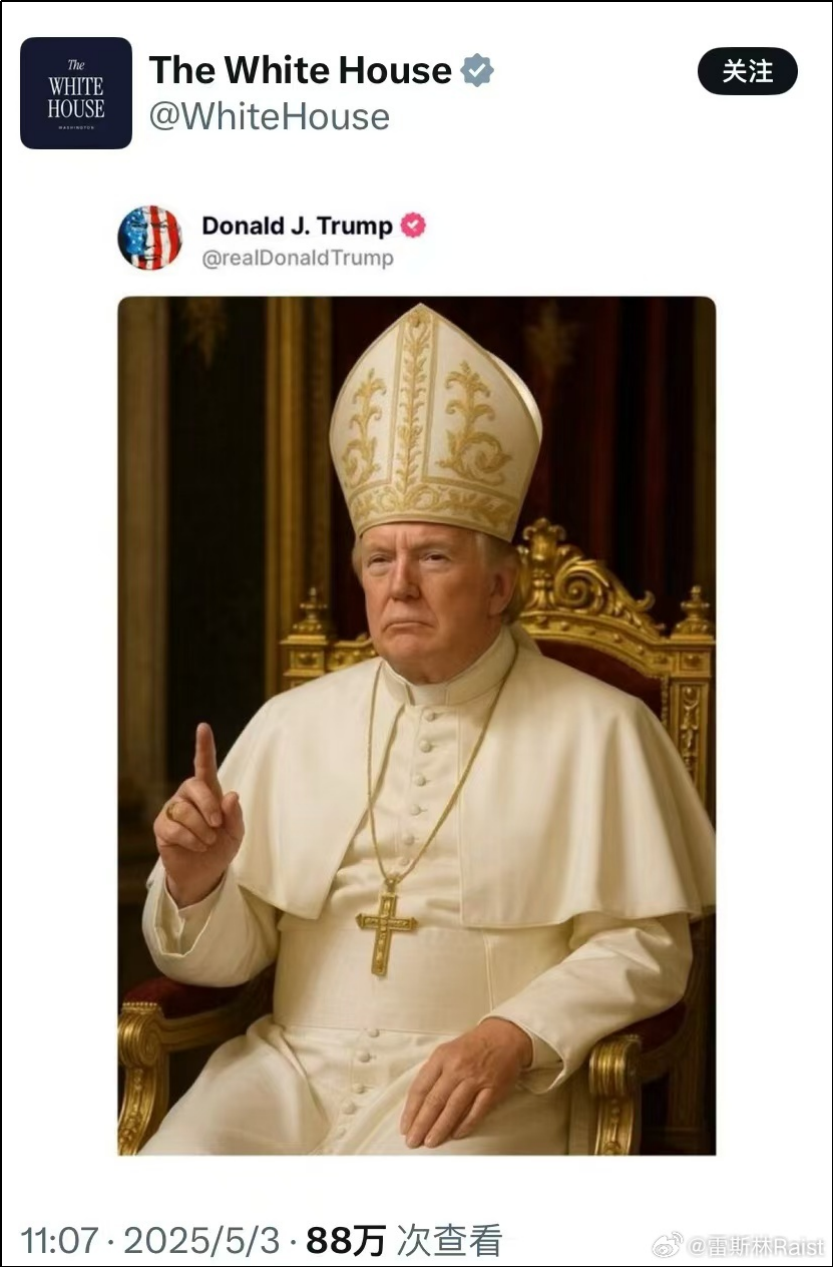Click the blue verified badge beside The White House
This screenshot has width=833, height=1267.
pos(477,71)
